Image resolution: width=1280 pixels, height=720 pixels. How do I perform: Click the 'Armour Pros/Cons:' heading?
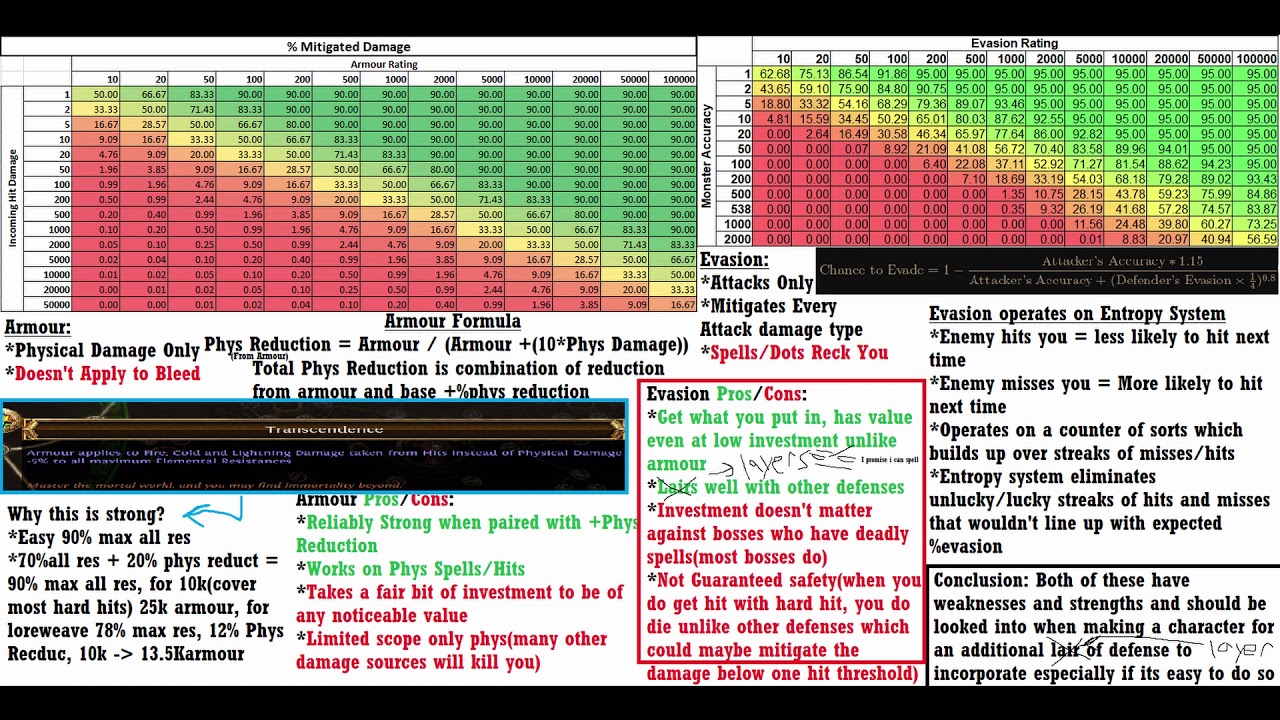374,499
